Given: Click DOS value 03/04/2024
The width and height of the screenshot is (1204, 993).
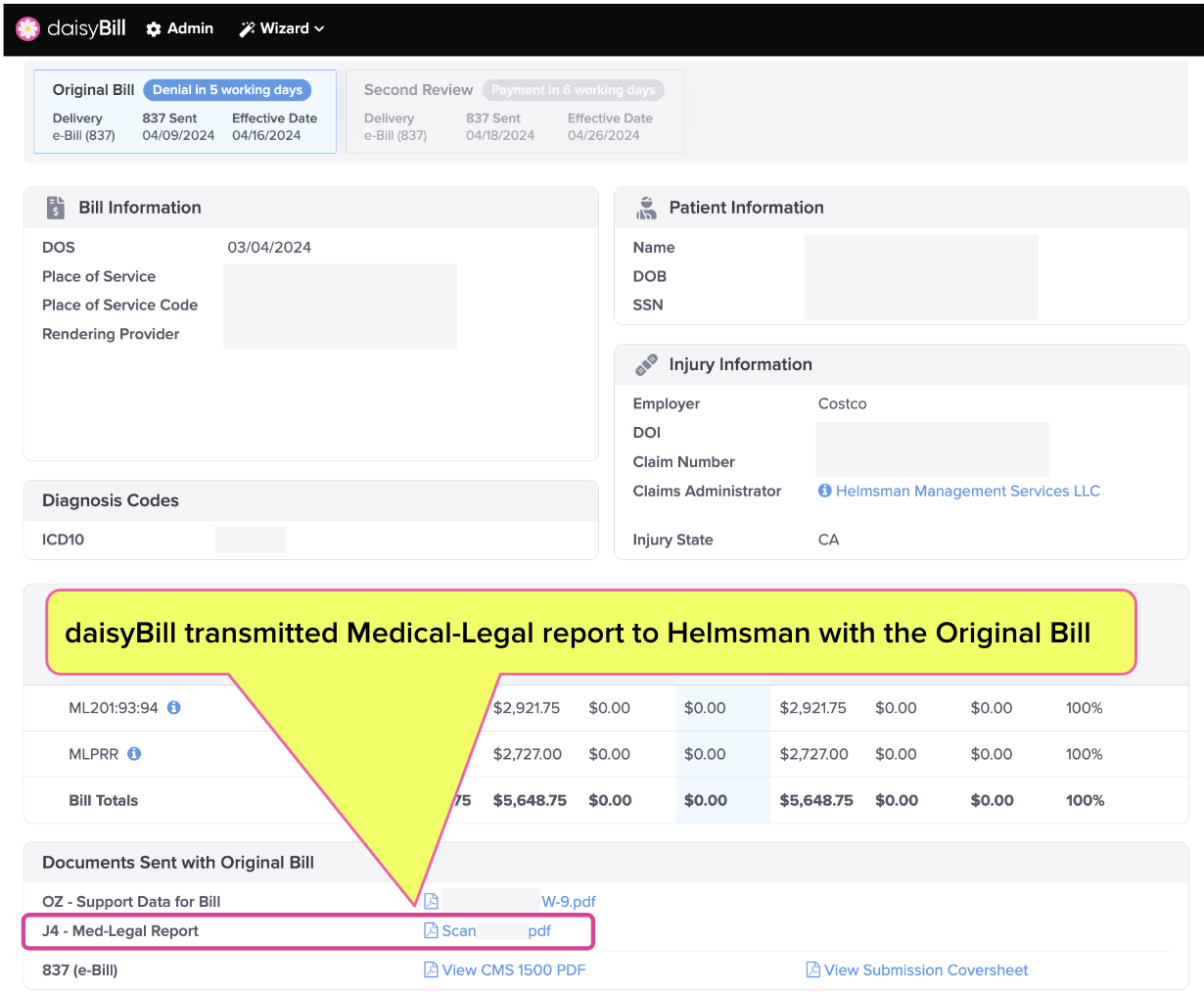Looking at the screenshot, I should point(269,247).
